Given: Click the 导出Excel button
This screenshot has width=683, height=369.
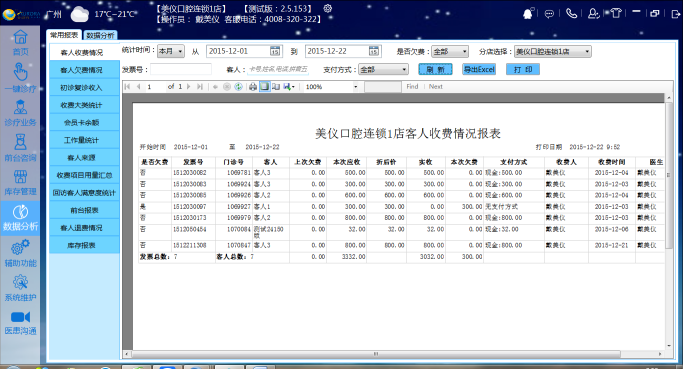Looking at the screenshot, I should [479, 69].
